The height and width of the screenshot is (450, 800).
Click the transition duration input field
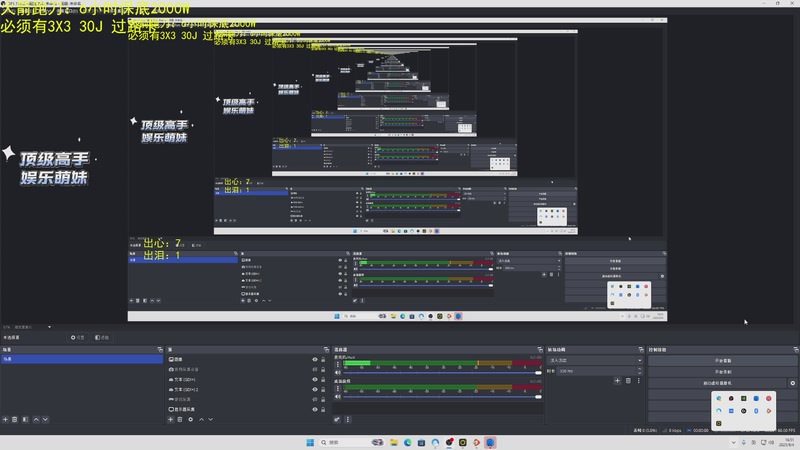pos(597,371)
